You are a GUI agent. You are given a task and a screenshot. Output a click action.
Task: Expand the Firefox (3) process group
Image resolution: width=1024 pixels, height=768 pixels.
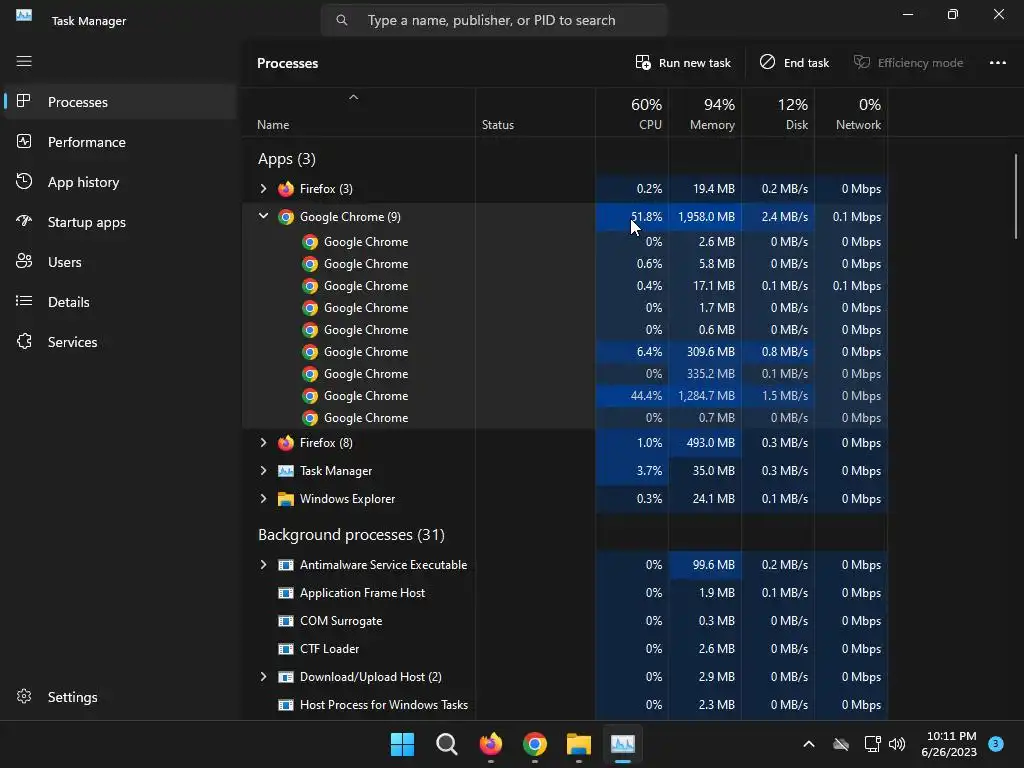[263, 189]
